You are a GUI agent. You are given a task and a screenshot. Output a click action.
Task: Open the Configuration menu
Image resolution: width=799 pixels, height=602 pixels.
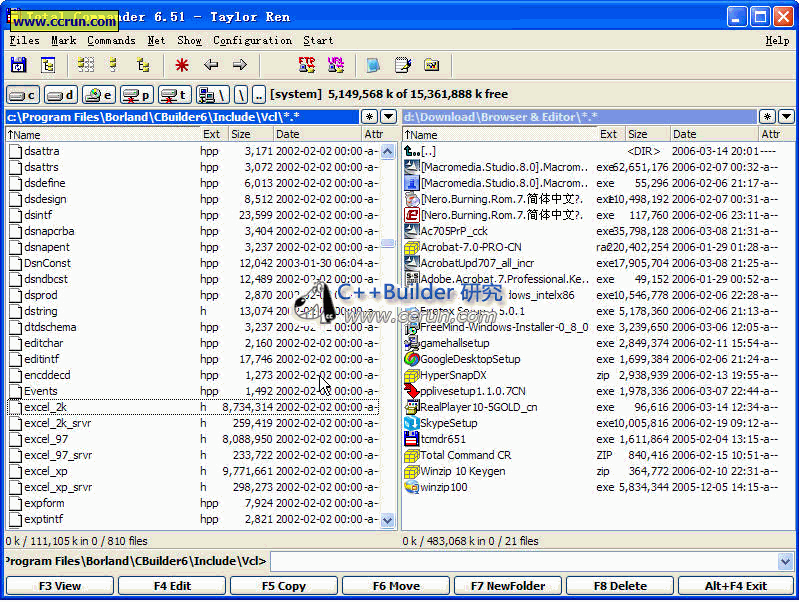click(x=252, y=41)
